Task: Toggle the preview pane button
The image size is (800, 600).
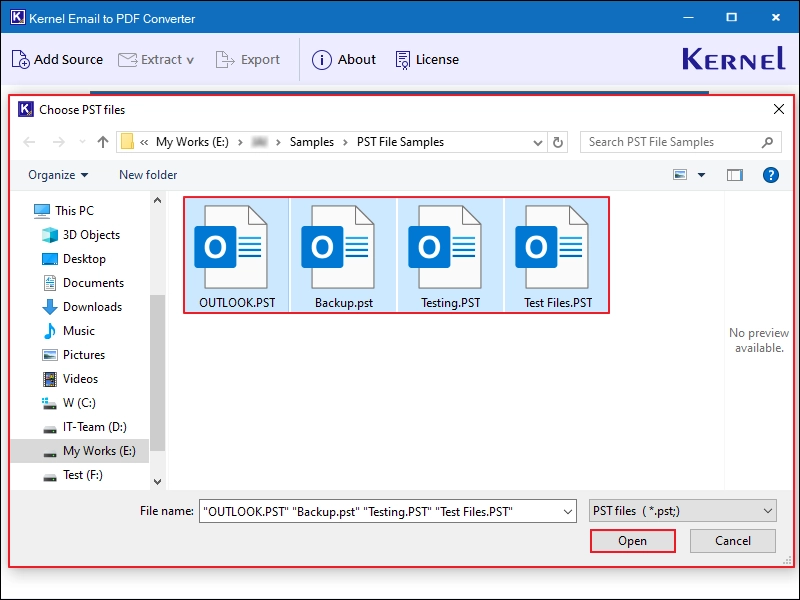Action: pyautogui.click(x=735, y=175)
